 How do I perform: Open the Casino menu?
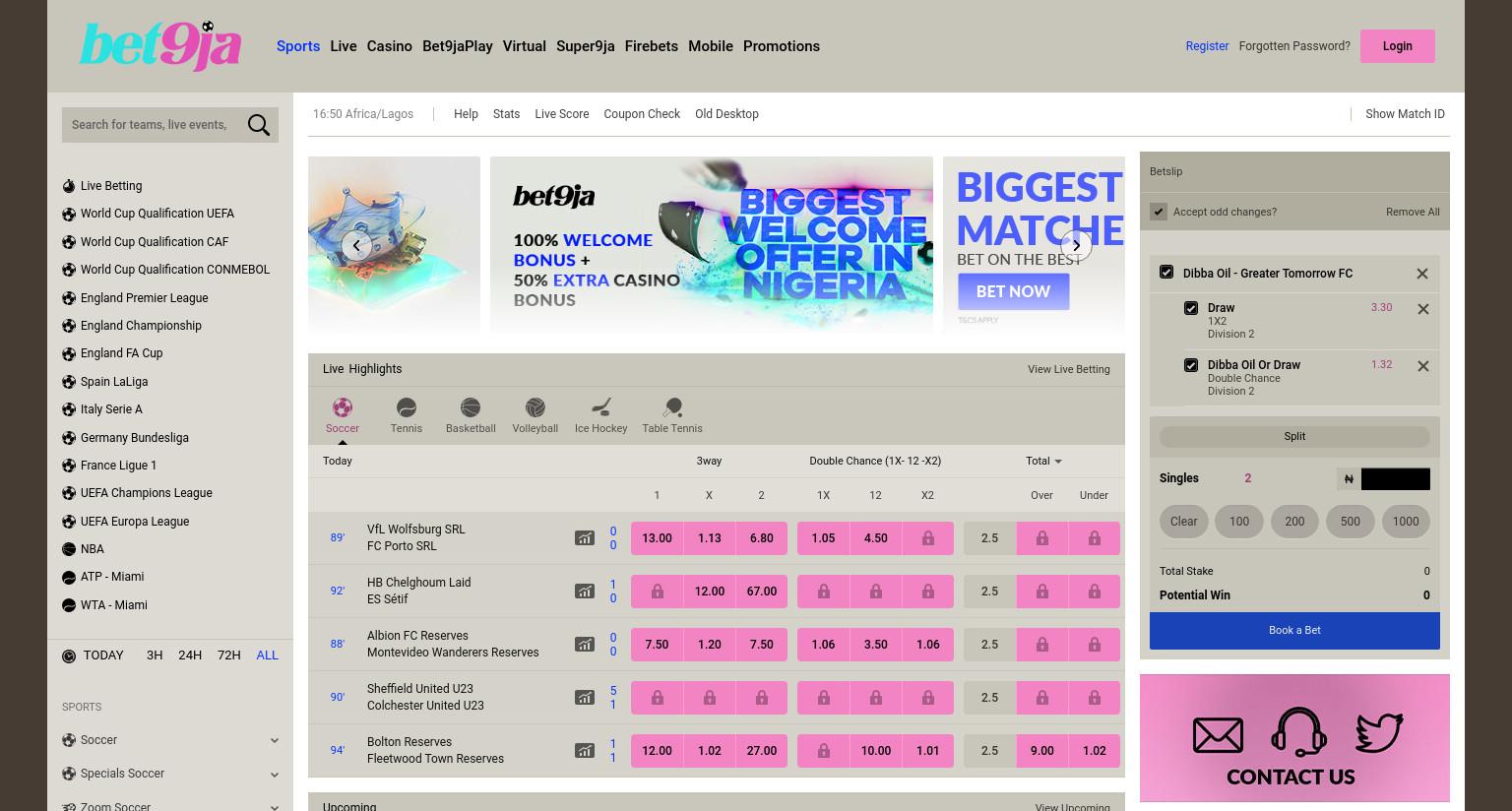point(390,46)
